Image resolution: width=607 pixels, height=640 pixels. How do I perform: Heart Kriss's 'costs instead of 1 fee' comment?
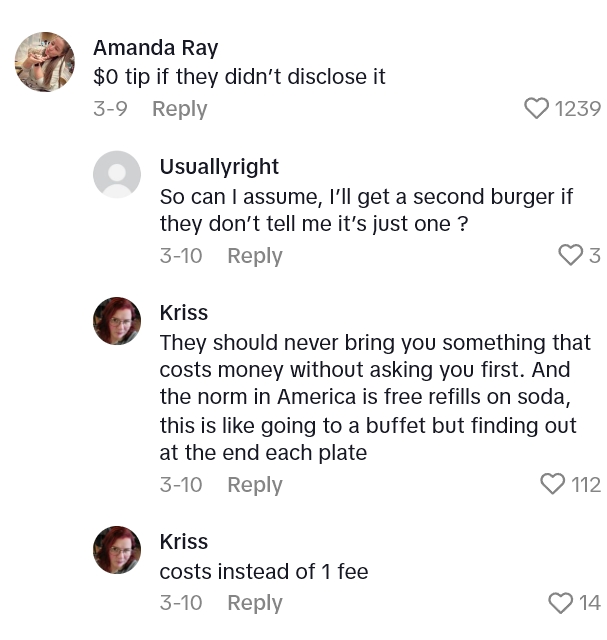[x=560, y=603]
